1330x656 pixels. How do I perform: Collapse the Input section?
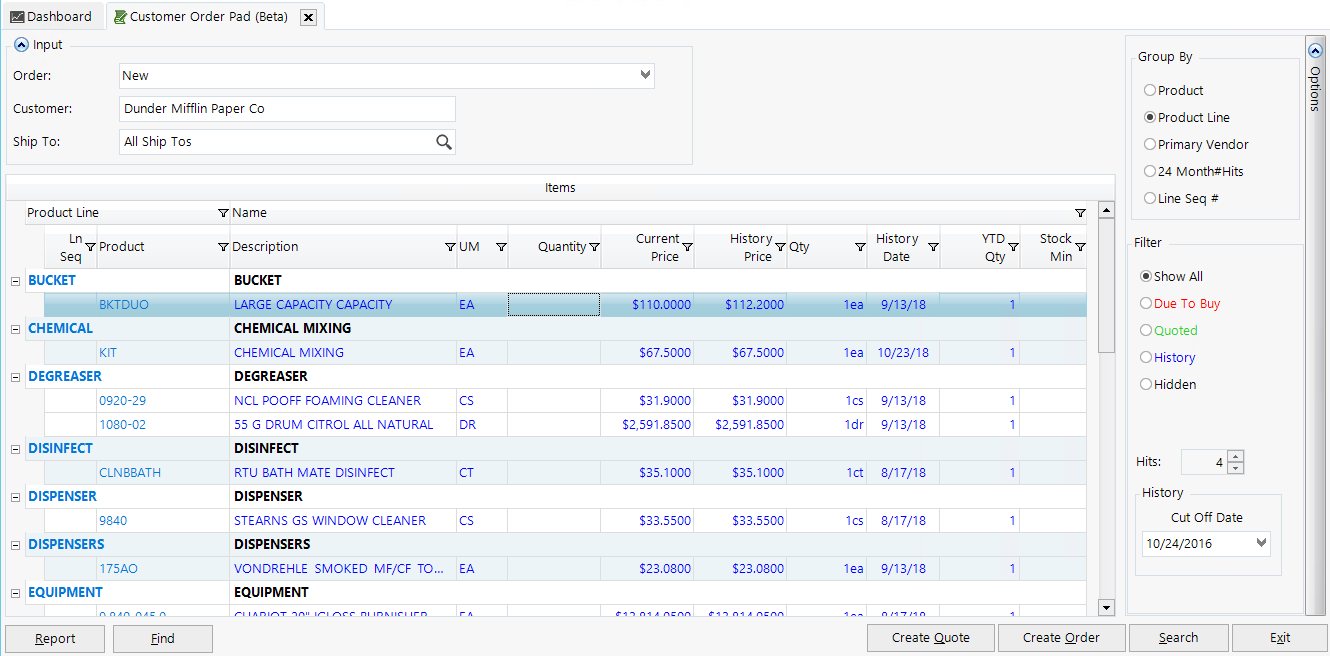(x=21, y=44)
